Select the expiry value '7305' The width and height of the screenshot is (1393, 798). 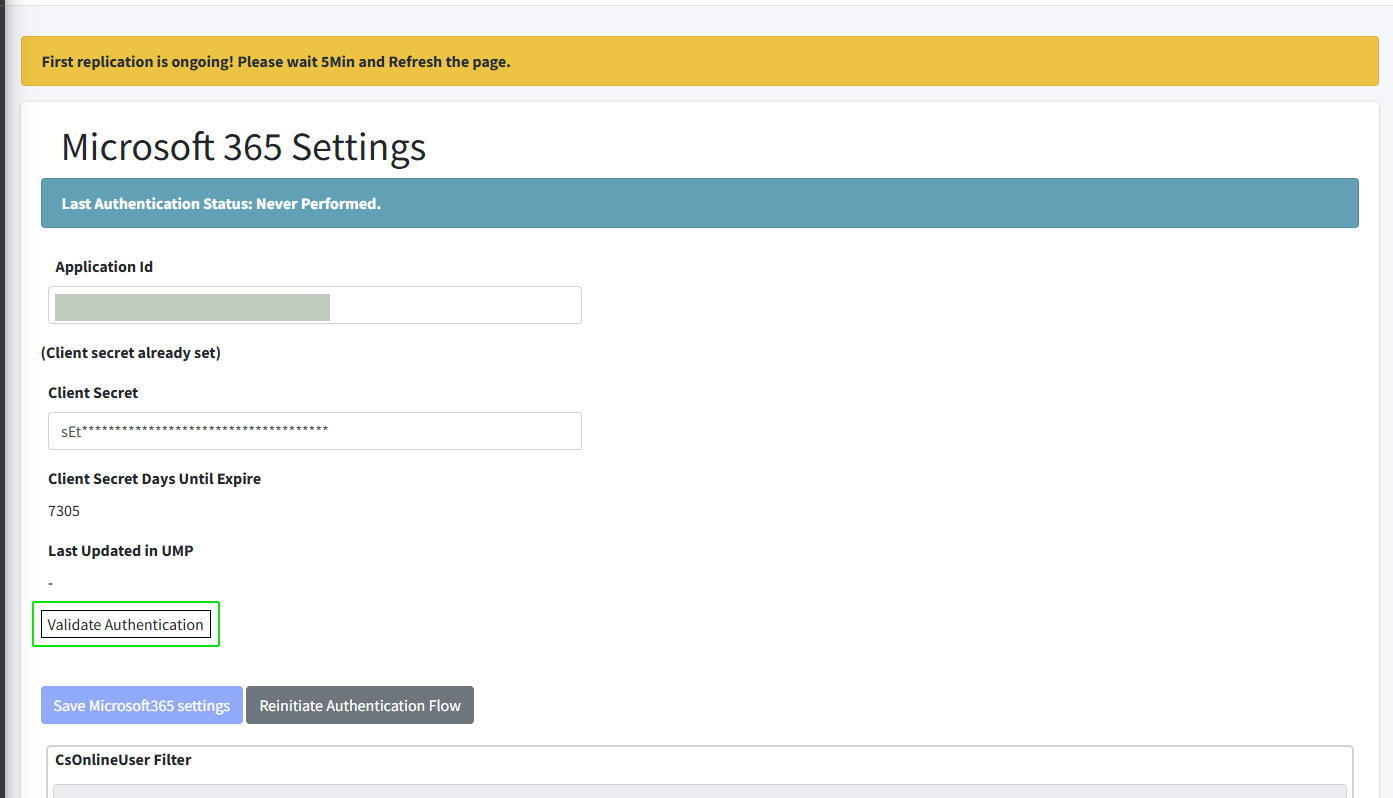coord(64,511)
